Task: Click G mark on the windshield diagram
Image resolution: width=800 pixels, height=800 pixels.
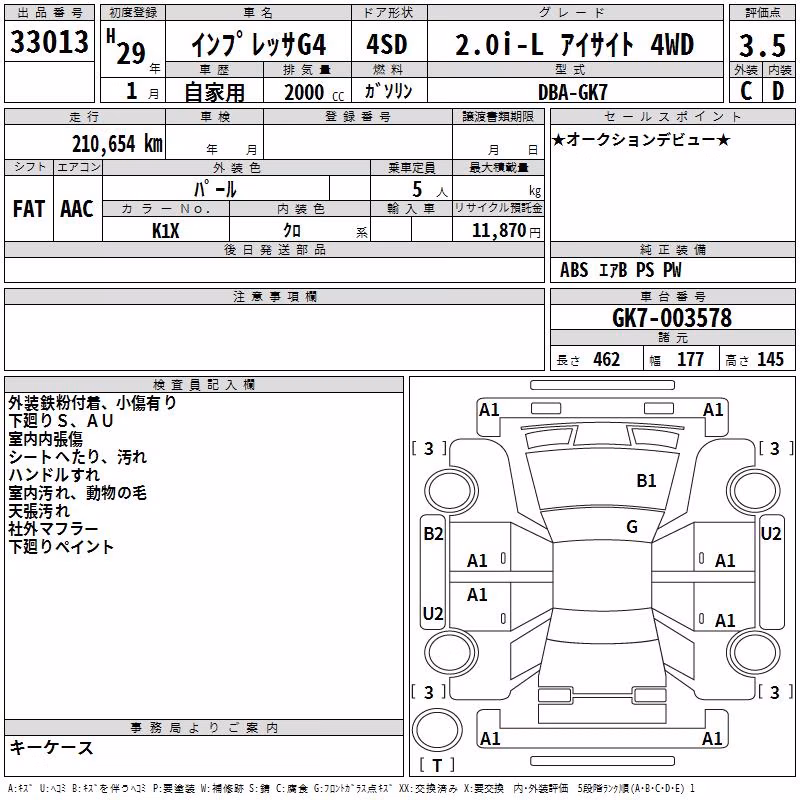Action: [x=632, y=527]
